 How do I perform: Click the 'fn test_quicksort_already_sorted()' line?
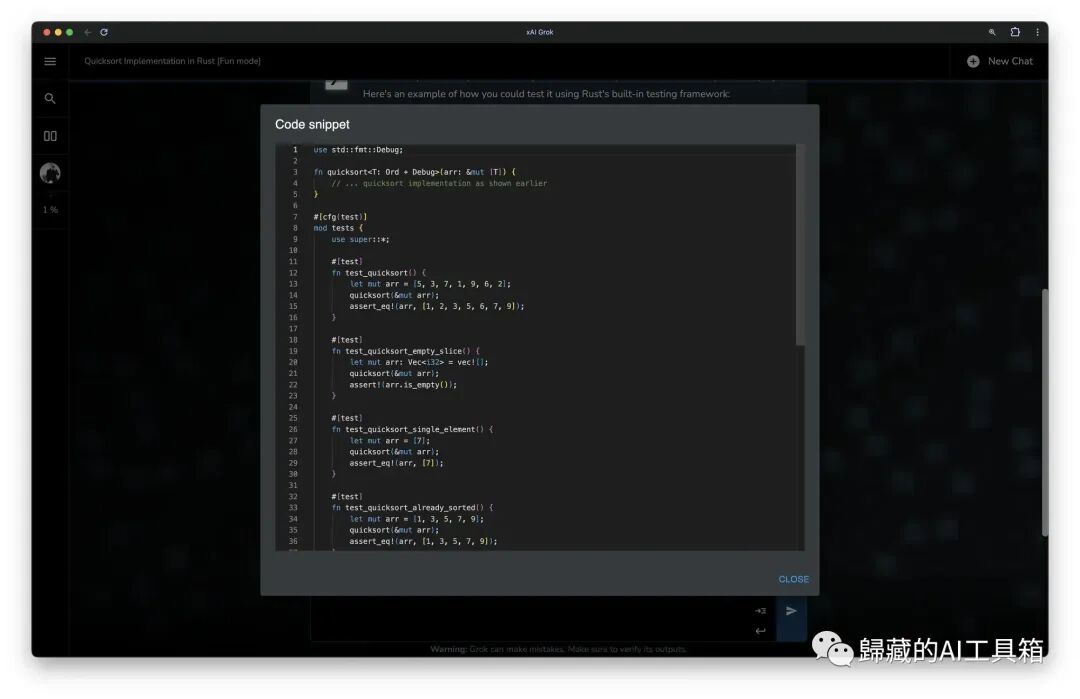tap(412, 508)
